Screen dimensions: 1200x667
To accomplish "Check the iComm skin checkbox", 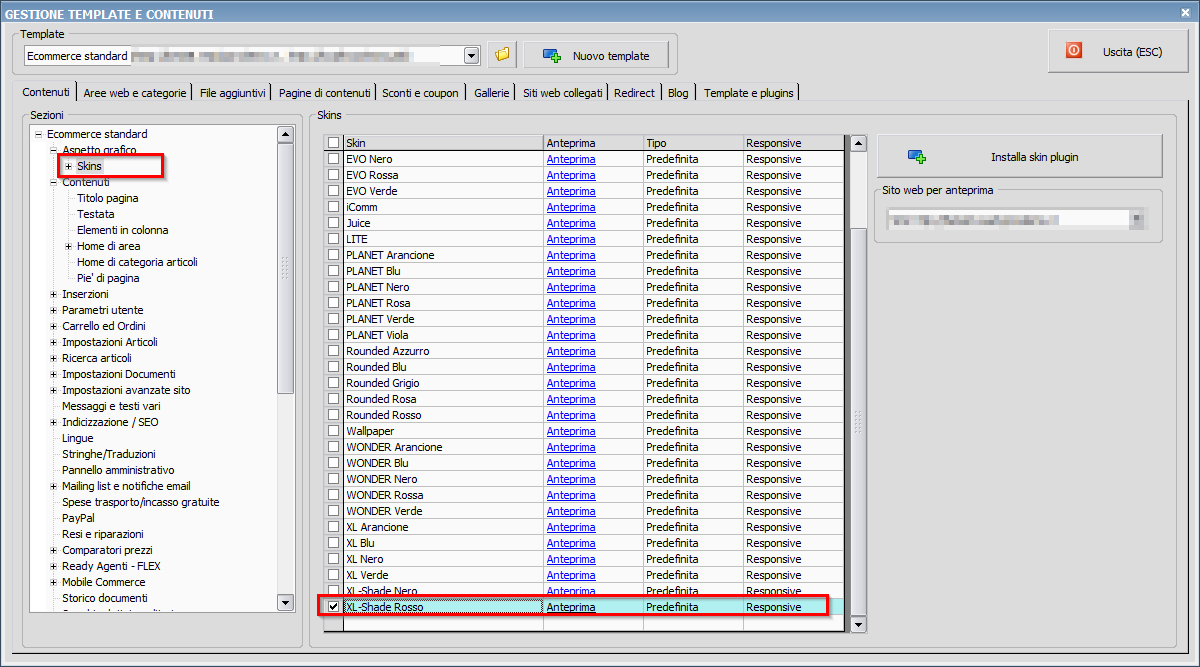I will (334, 207).
